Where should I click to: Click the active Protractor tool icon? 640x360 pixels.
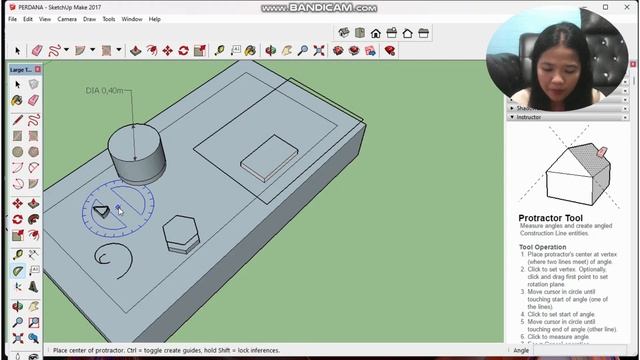tap(18, 271)
